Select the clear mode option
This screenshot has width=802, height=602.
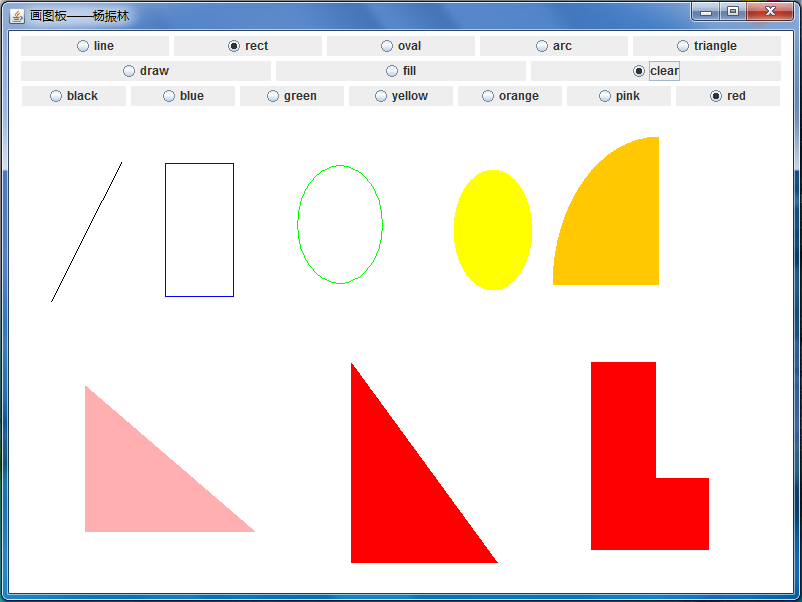pyautogui.click(x=656, y=71)
